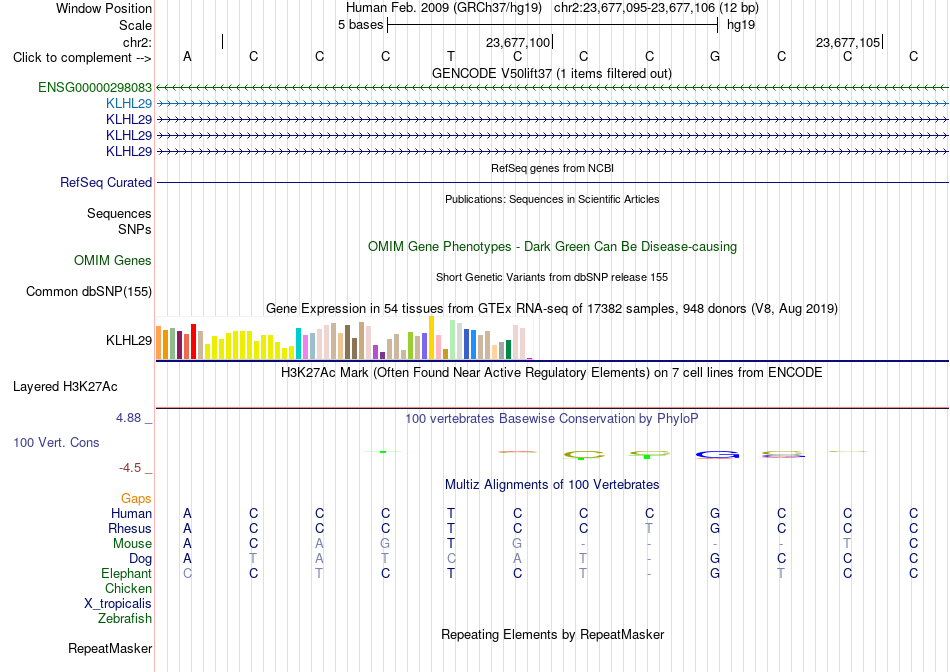The height and width of the screenshot is (672, 950).
Task: Select the Human species row label
Action: pos(131,513)
